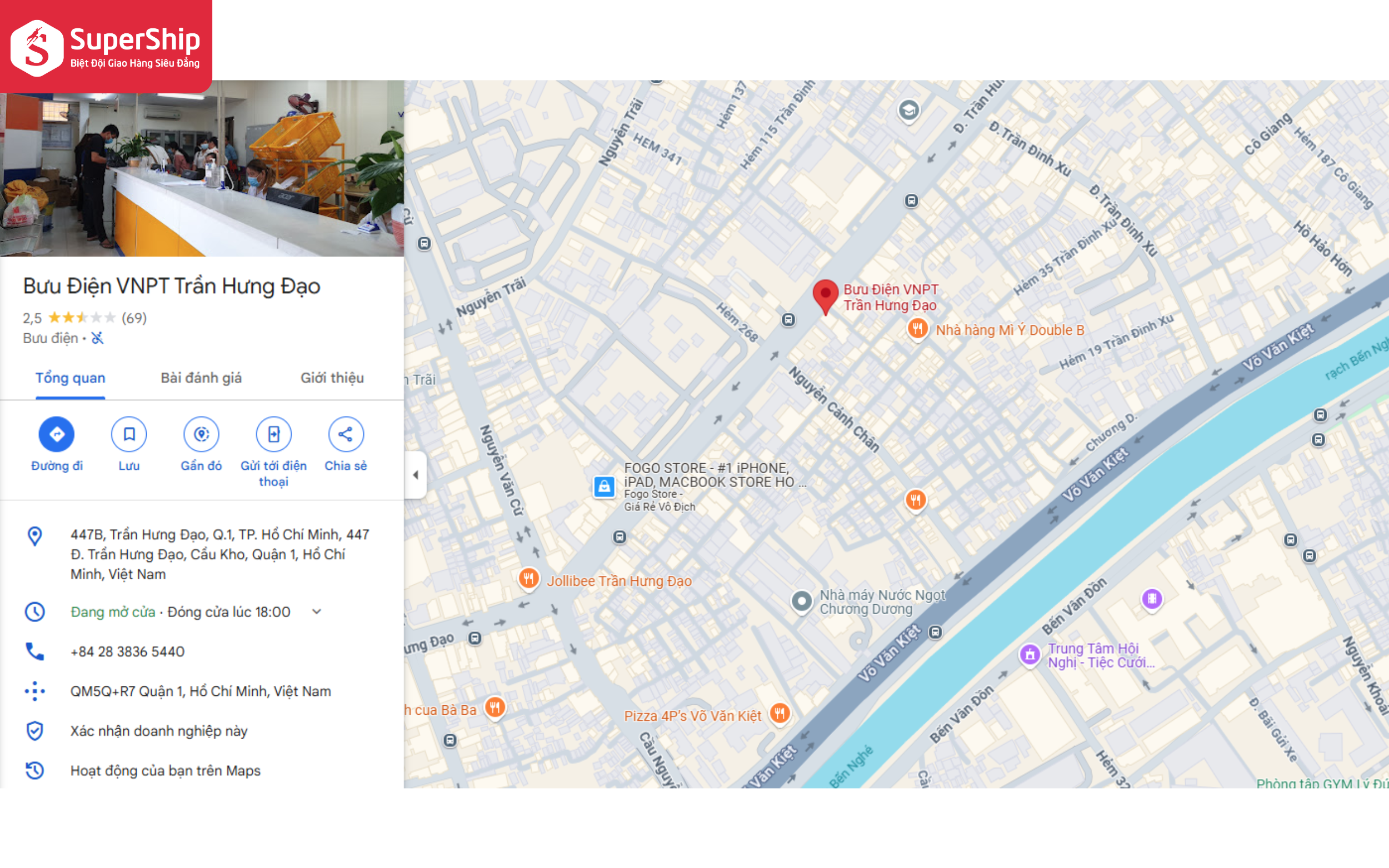1389x868 pixels.
Task: Click the FOGO STORE shopping marker
Action: (604, 487)
